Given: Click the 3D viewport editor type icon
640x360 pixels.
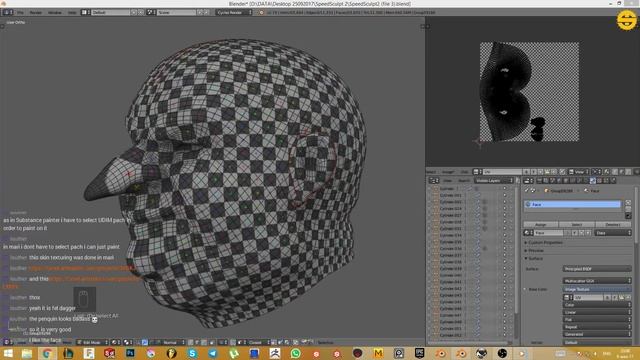Looking at the screenshot, I should point(7,342).
